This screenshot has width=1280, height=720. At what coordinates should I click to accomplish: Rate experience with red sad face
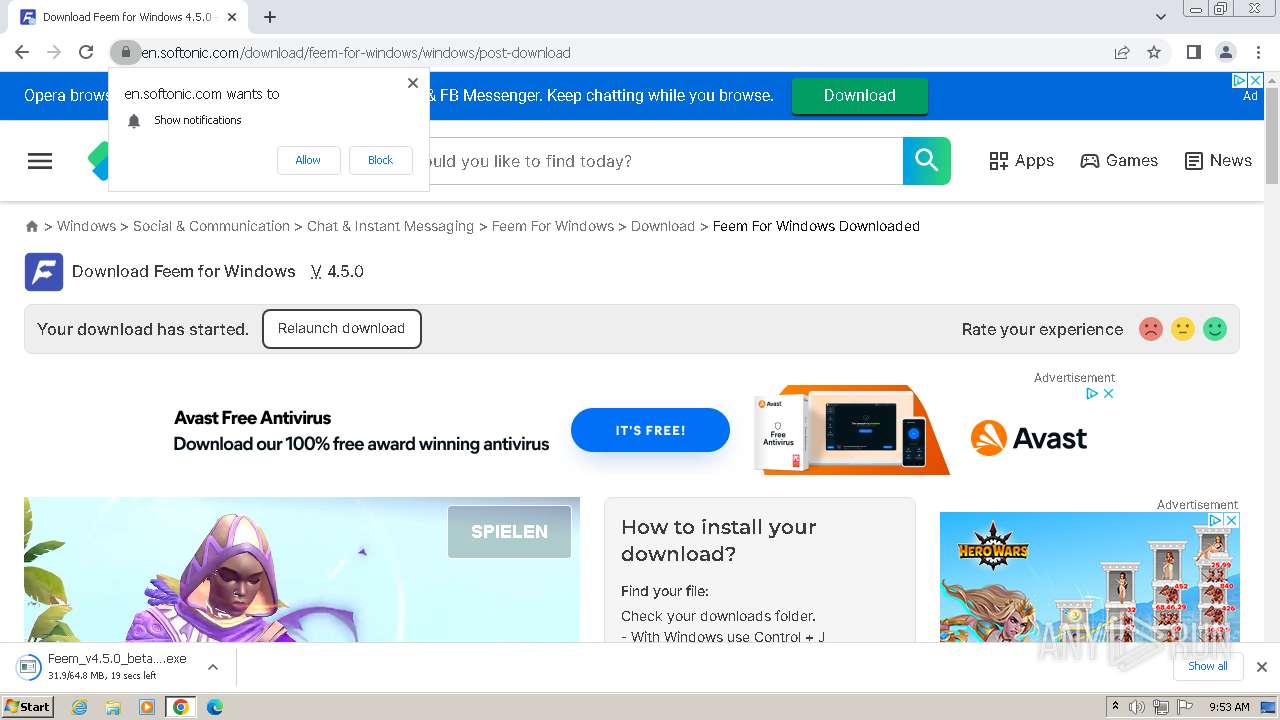tap(1151, 329)
